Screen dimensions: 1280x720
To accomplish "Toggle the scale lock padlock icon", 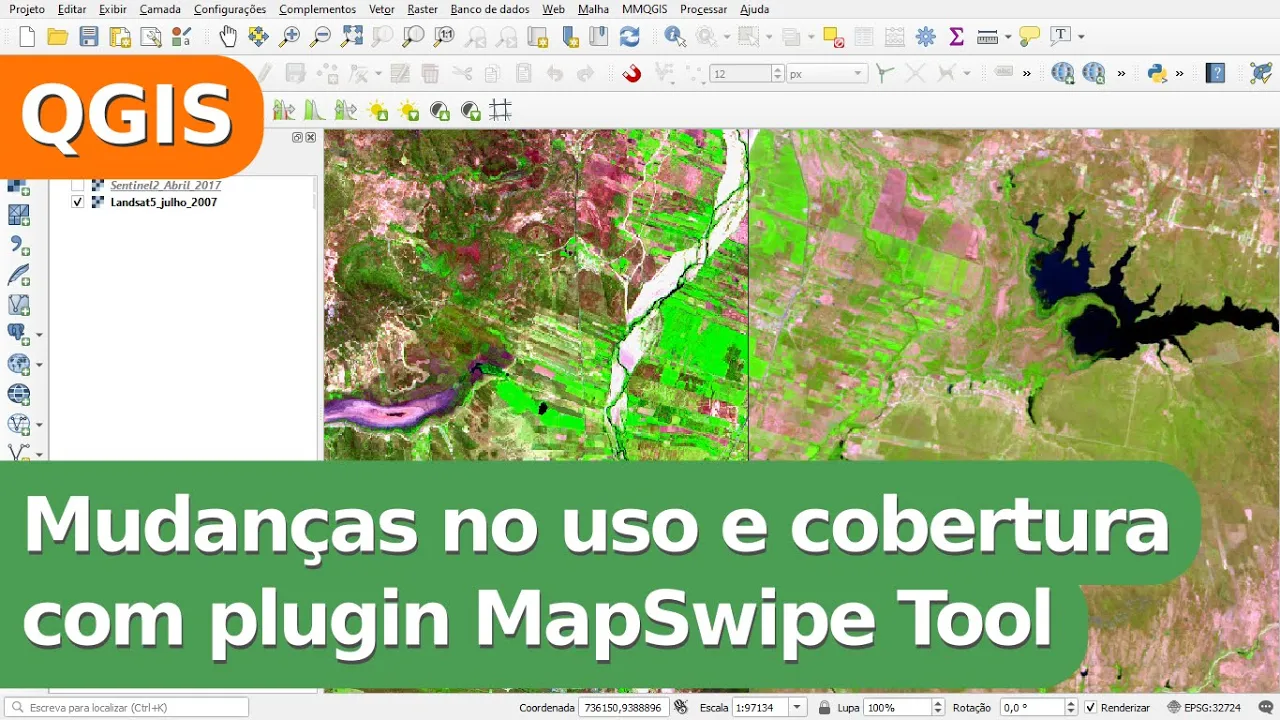I will [x=824, y=707].
